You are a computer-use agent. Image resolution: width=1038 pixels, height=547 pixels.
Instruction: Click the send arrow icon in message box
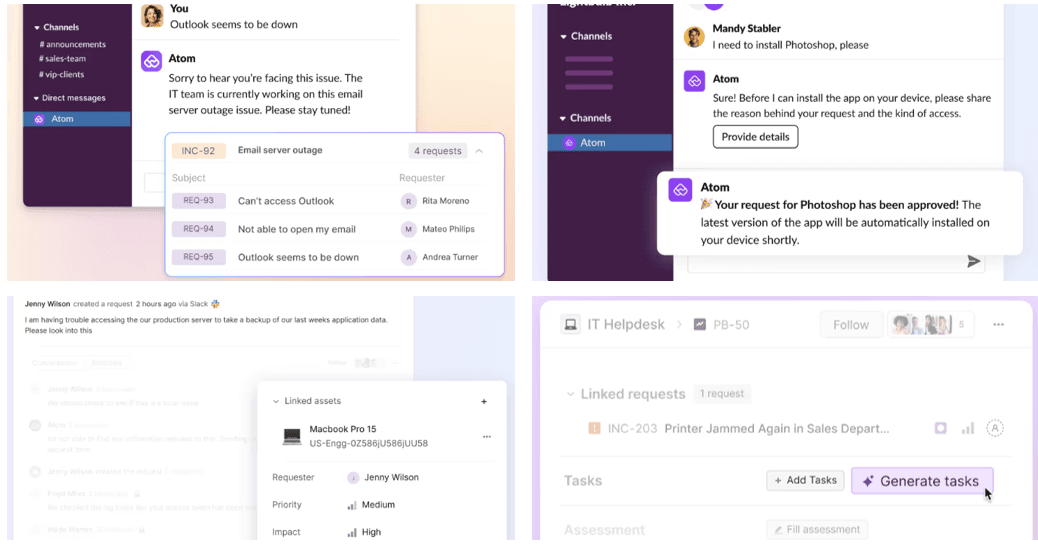click(x=973, y=261)
